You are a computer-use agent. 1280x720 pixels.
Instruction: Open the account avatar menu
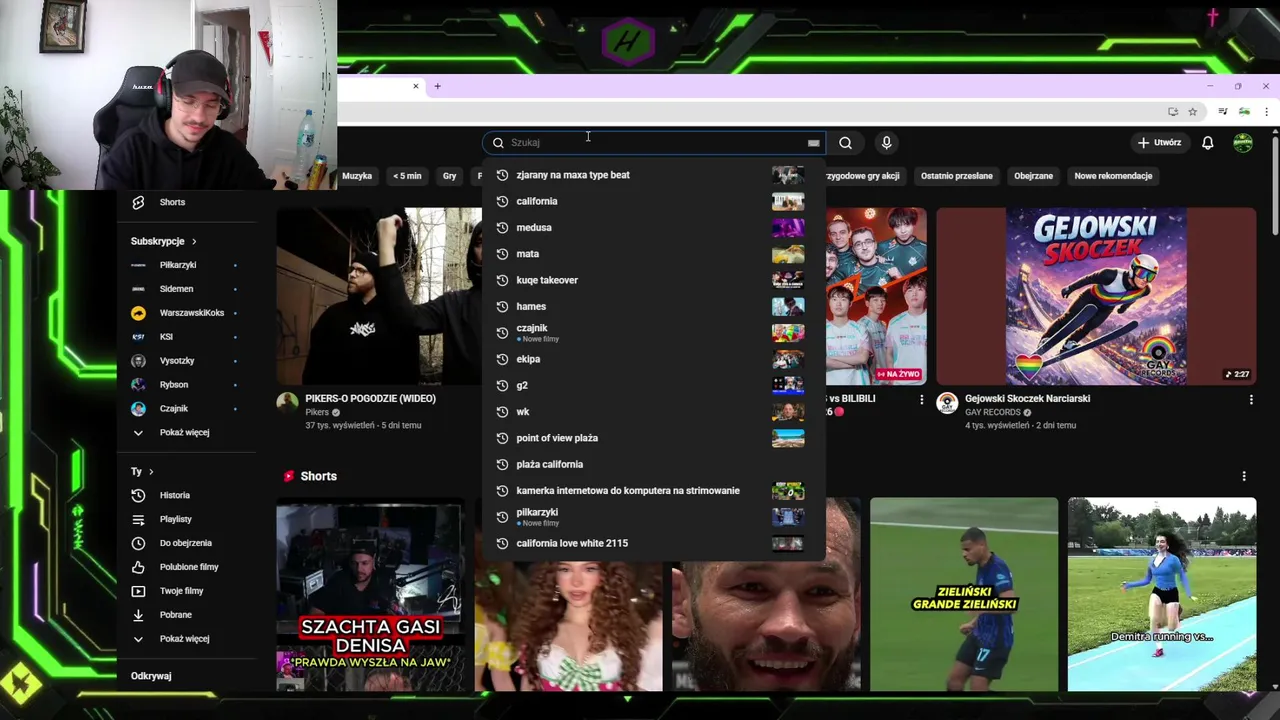tap(1242, 143)
